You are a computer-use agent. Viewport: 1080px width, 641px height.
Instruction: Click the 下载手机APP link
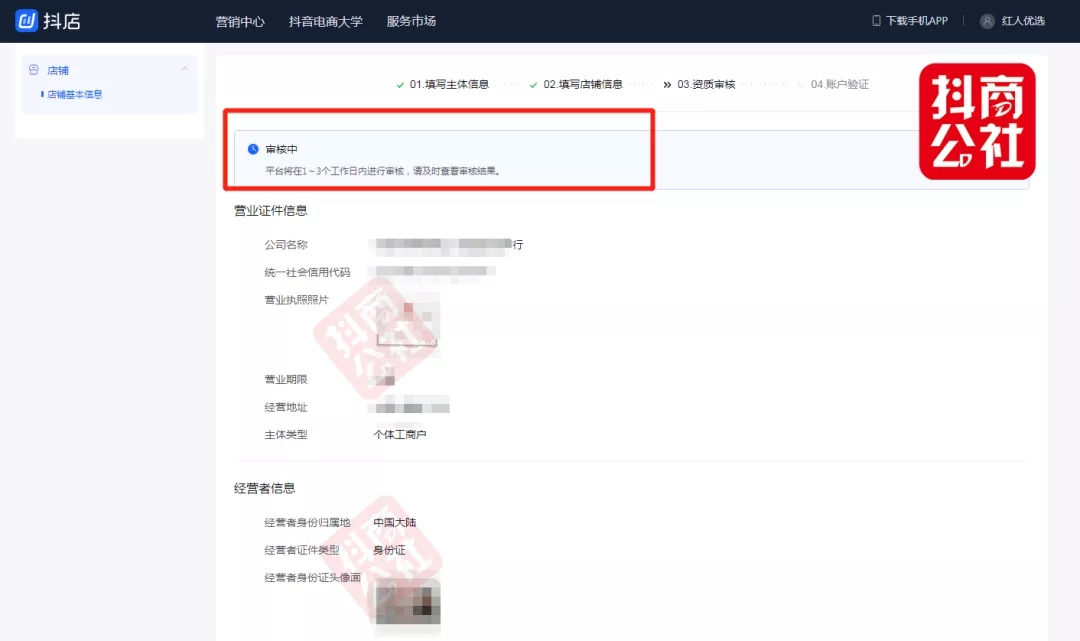click(917, 21)
